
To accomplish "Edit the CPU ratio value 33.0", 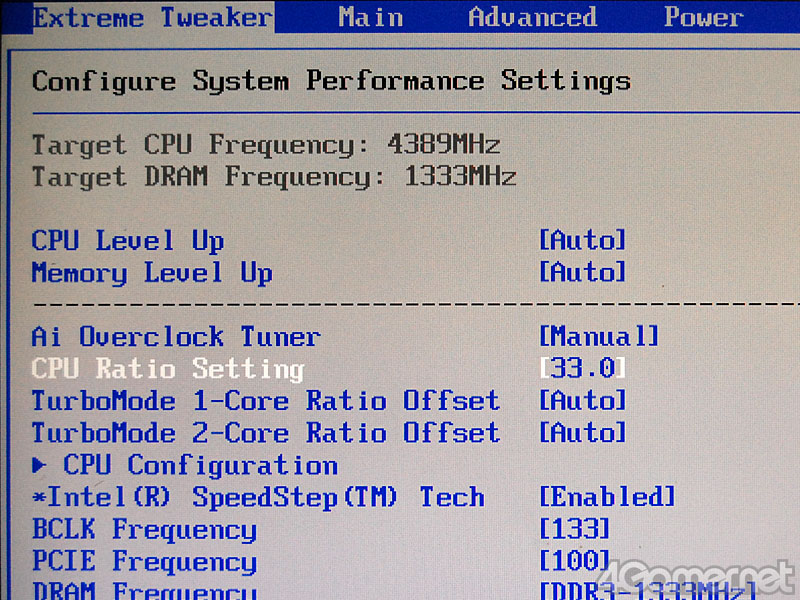I will pos(583,368).
